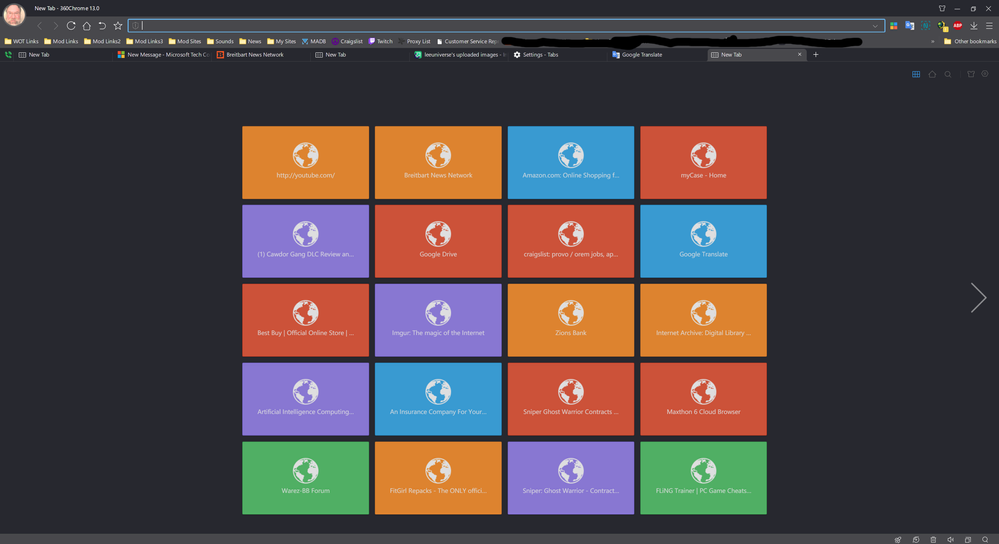999x544 pixels.
Task: Open the Craigslist bookmark
Action: pos(347,41)
